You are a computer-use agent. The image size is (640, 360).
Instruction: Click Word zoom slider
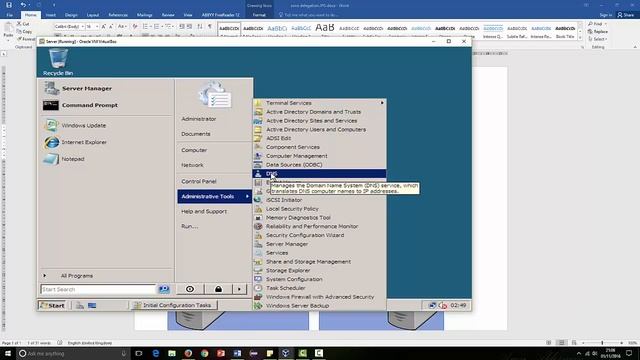602,343
